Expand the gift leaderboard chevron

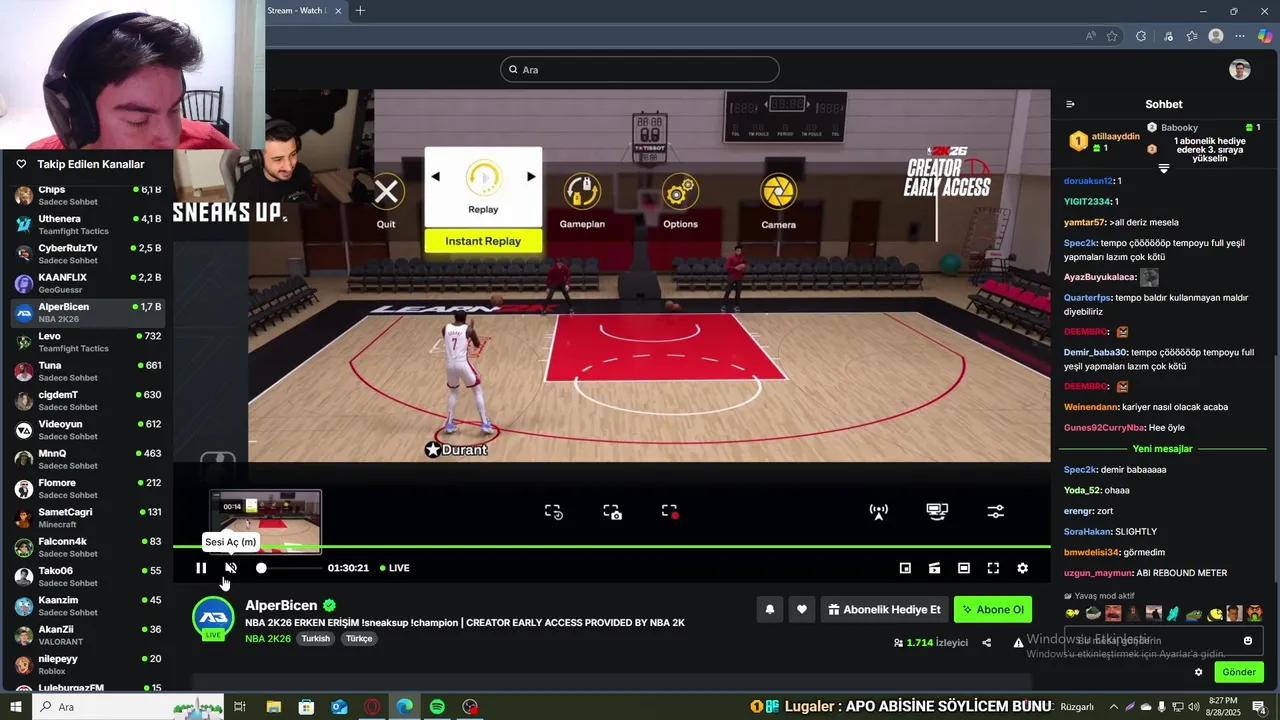tap(1164, 169)
